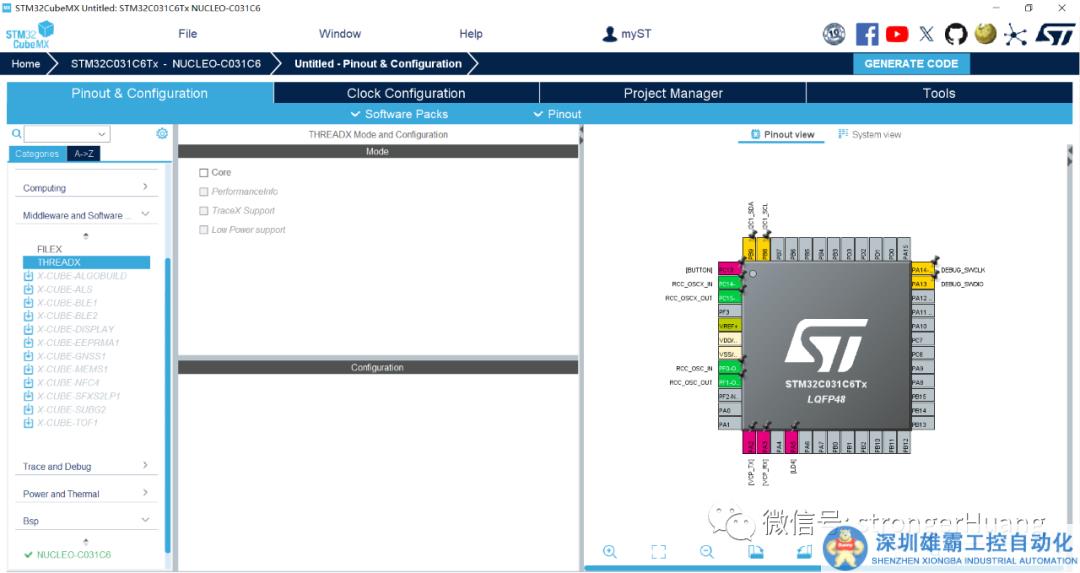Viewport: 1080px width, 573px height.
Task: Click the fit-to-screen frame icon
Action: (x=658, y=551)
